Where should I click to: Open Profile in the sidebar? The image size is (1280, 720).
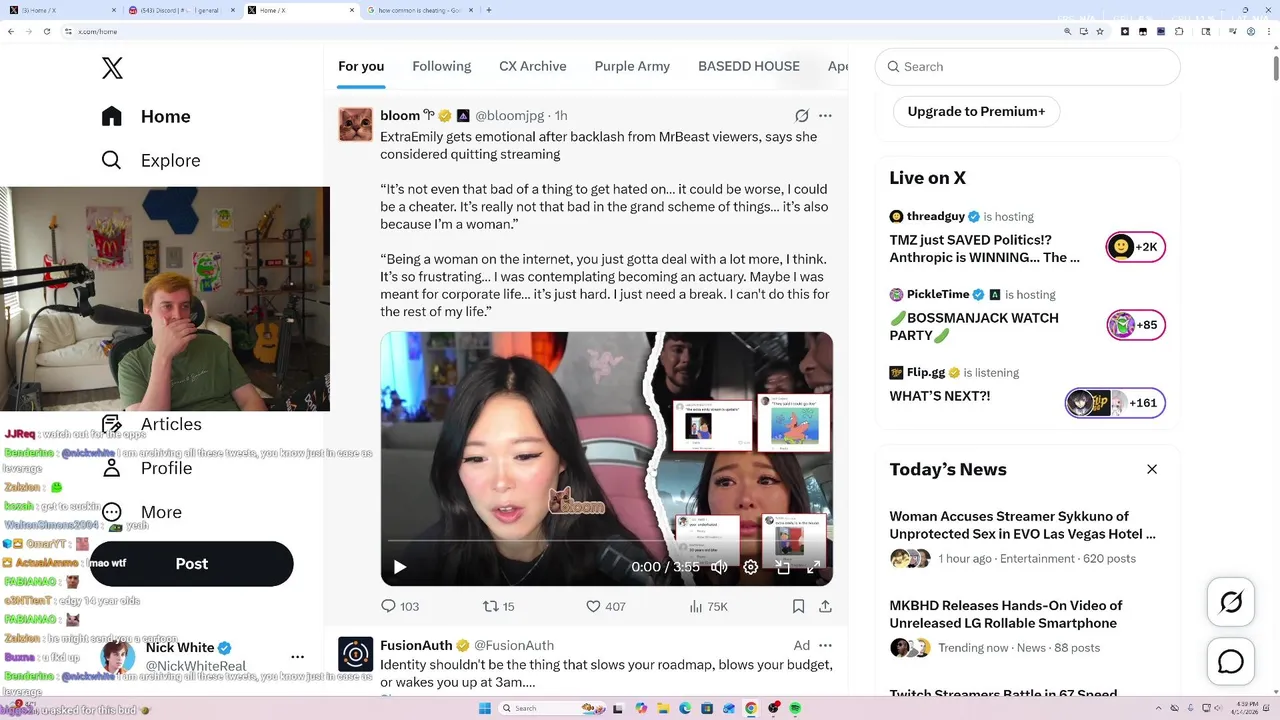[x=147, y=468]
